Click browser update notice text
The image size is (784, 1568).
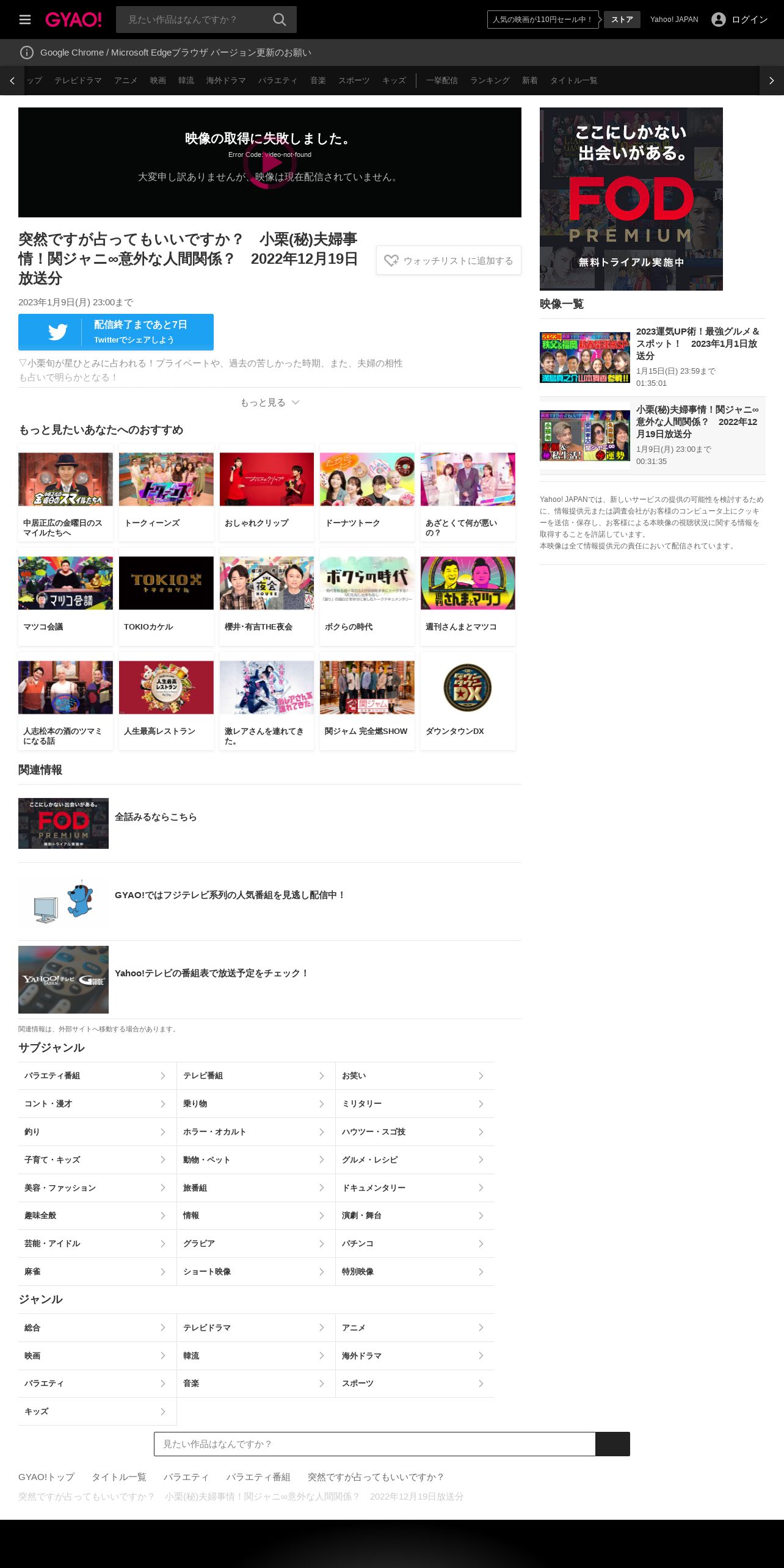176,53
